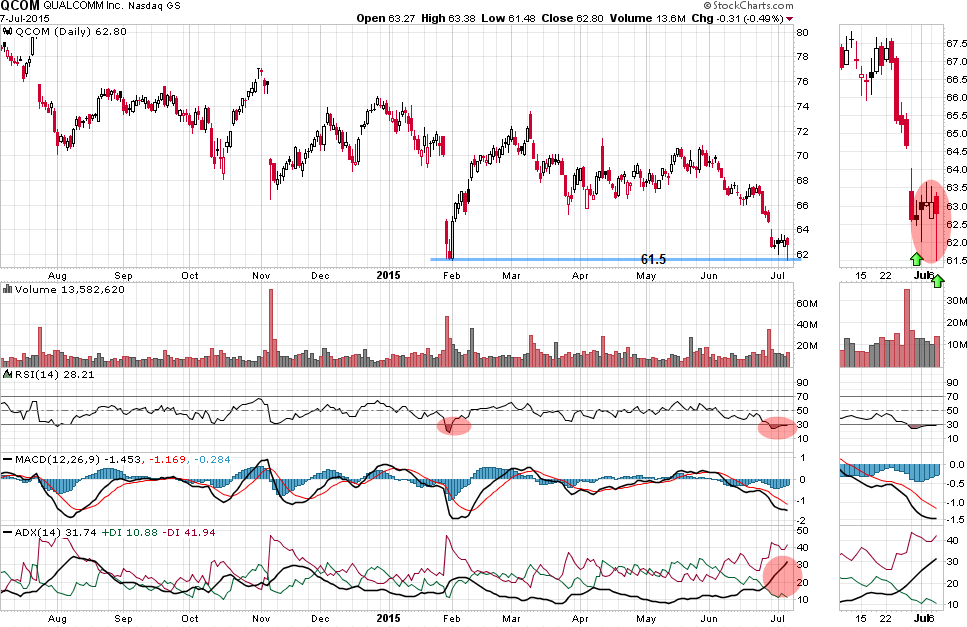Click the bold 2015 label under price chart

pos(388,275)
